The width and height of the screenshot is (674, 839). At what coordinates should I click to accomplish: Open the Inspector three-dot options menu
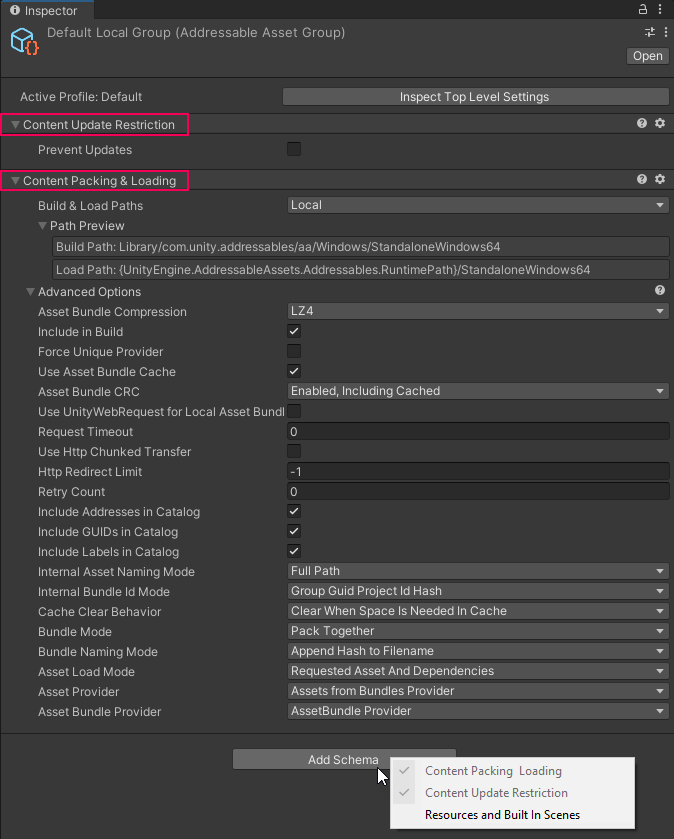[x=662, y=9]
